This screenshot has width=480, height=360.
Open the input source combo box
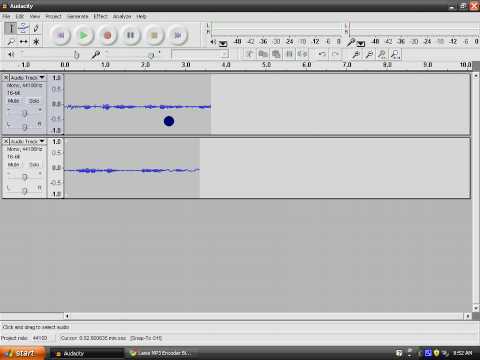point(200,54)
